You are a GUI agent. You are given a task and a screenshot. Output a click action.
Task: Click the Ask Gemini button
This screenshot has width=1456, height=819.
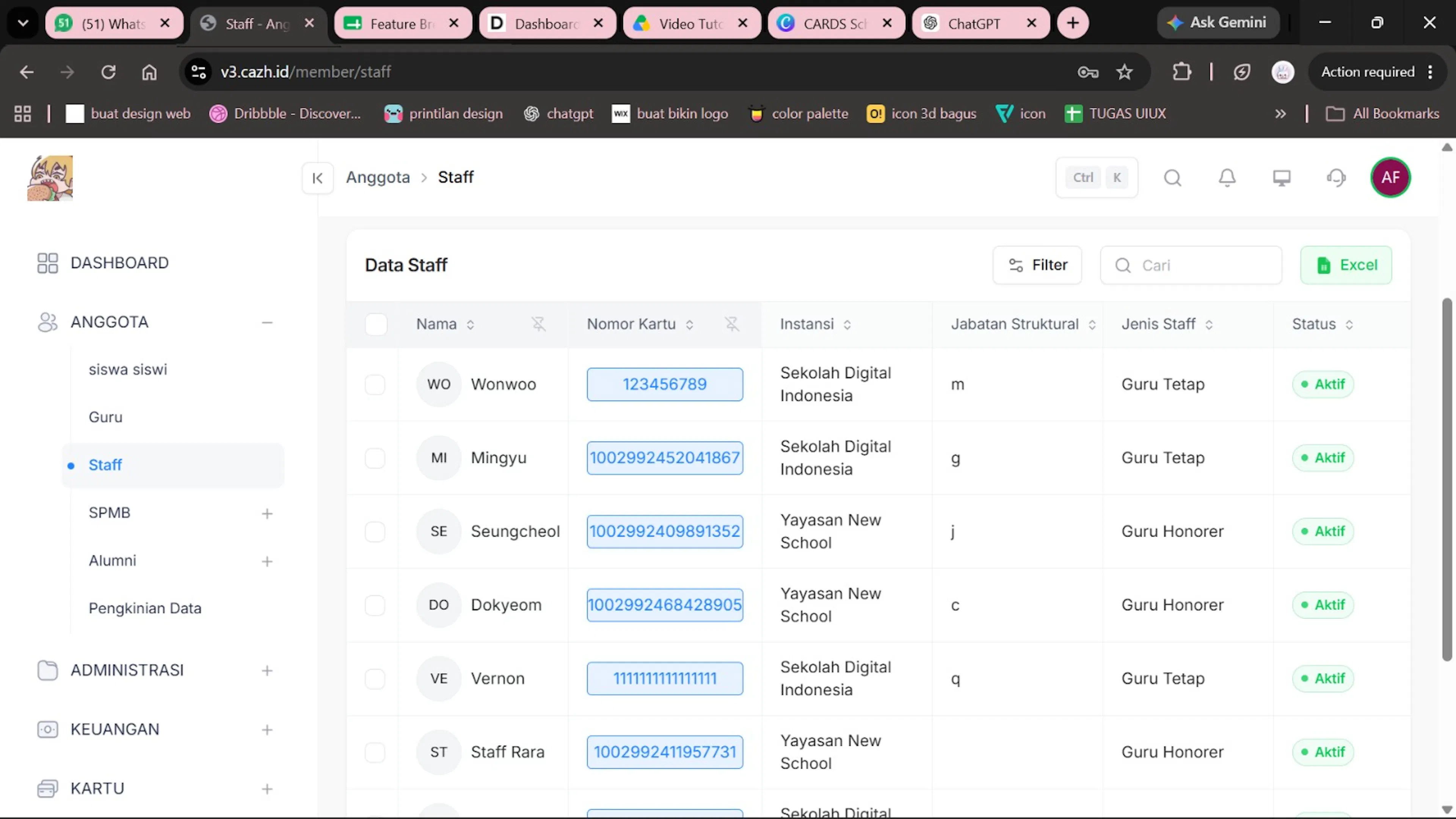click(x=1218, y=23)
